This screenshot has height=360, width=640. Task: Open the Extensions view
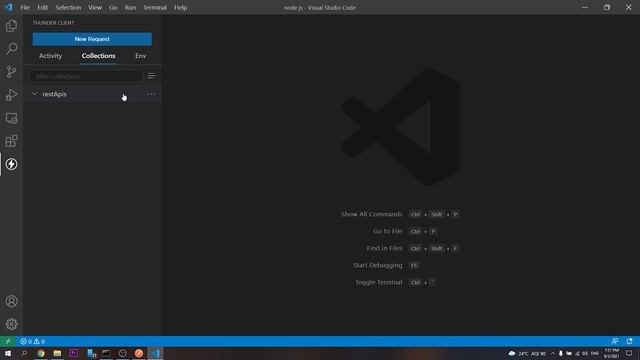[x=11, y=141]
